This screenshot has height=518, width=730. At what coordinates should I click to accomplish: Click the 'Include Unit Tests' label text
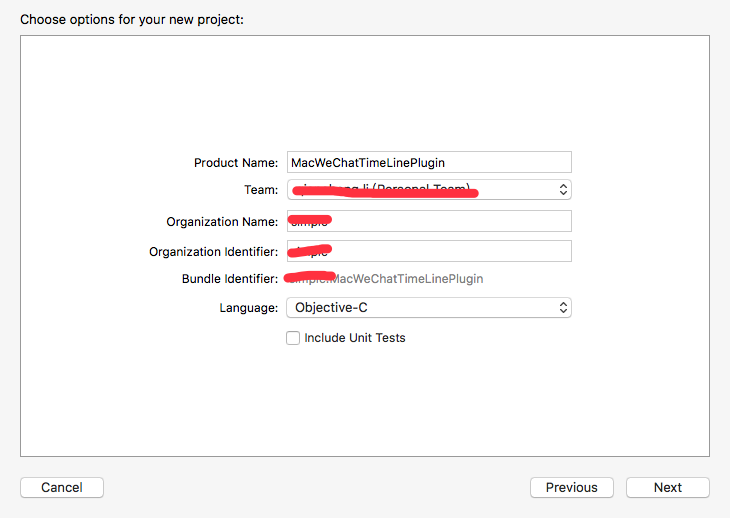tap(355, 338)
